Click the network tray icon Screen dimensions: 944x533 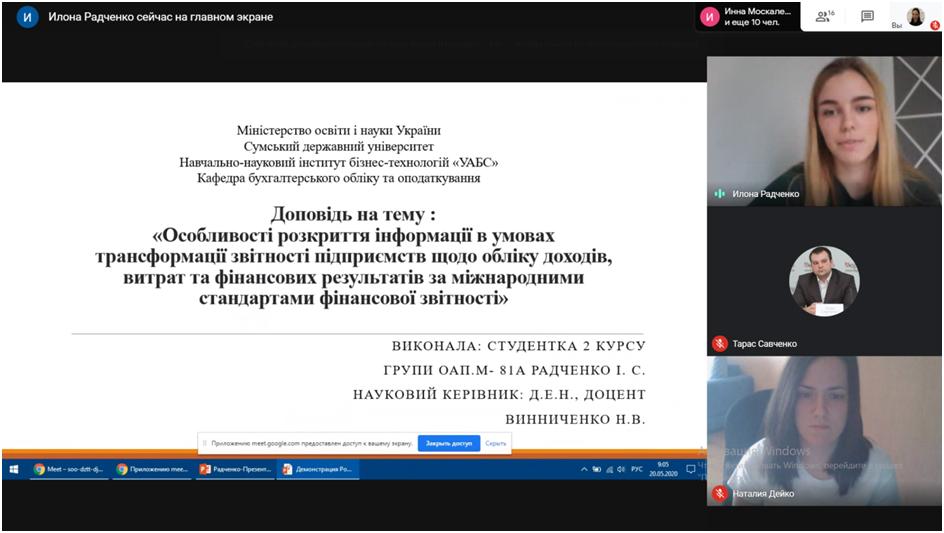pos(609,469)
